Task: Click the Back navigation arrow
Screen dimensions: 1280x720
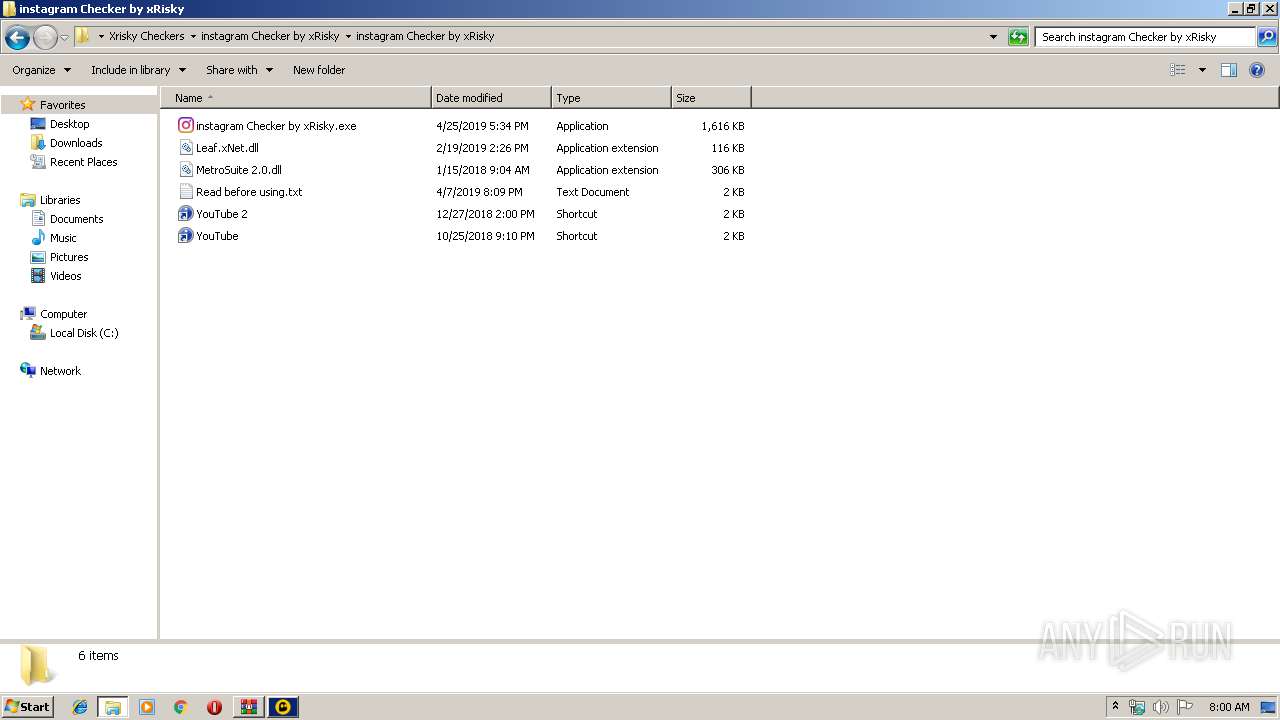Action: pyautogui.click(x=17, y=38)
